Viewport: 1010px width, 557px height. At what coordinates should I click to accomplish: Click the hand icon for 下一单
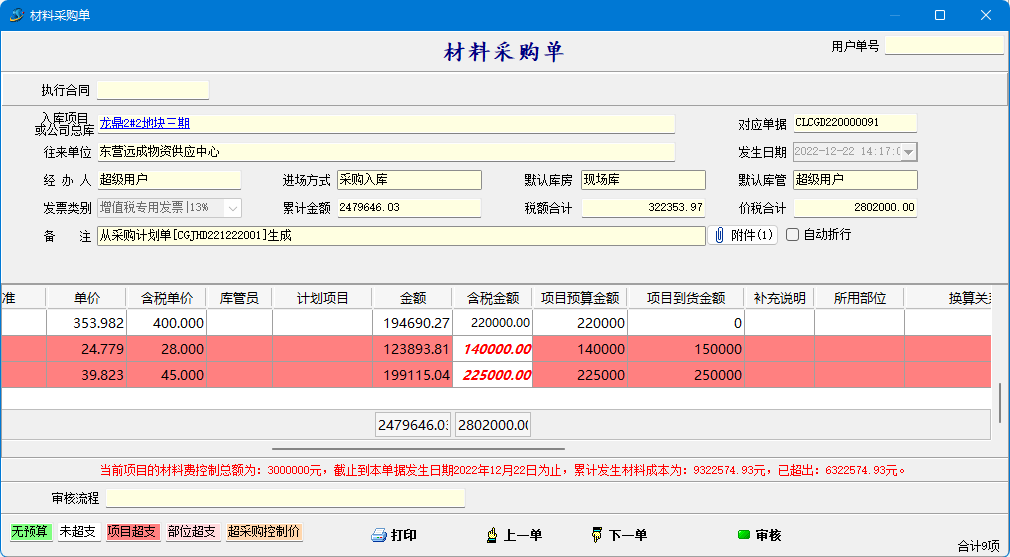pos(598,535)
